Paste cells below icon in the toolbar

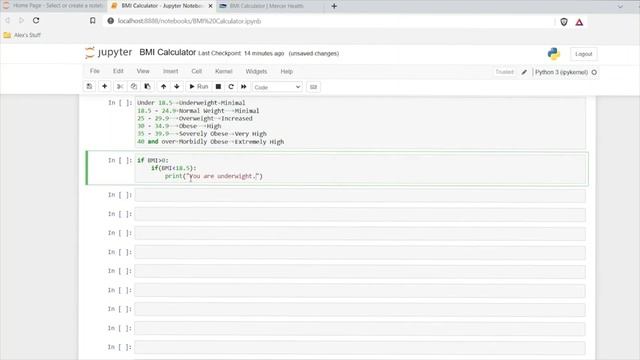(147, 87)
